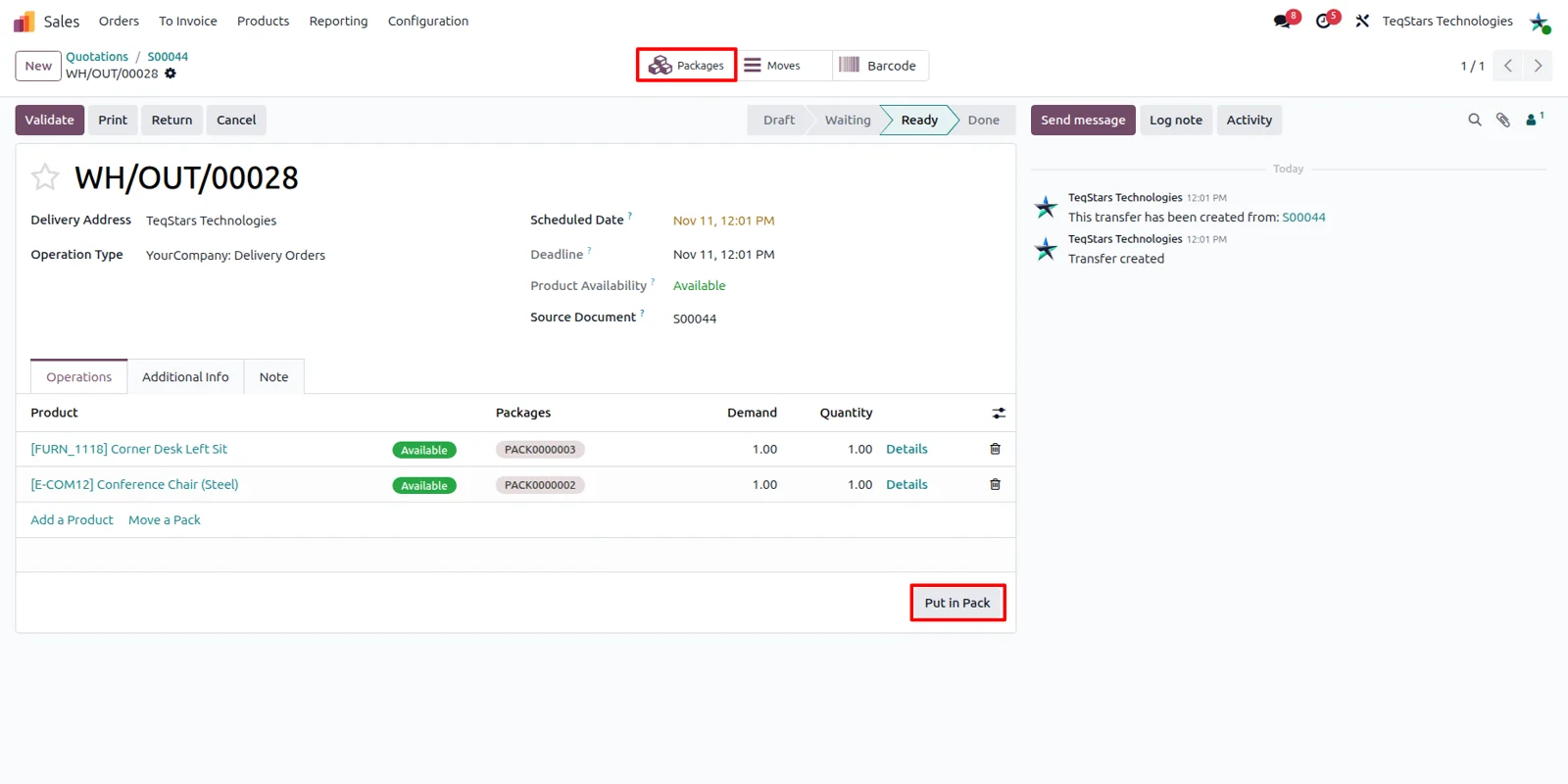Open Details for Conference Chair (Steel)

pos(906,484)
